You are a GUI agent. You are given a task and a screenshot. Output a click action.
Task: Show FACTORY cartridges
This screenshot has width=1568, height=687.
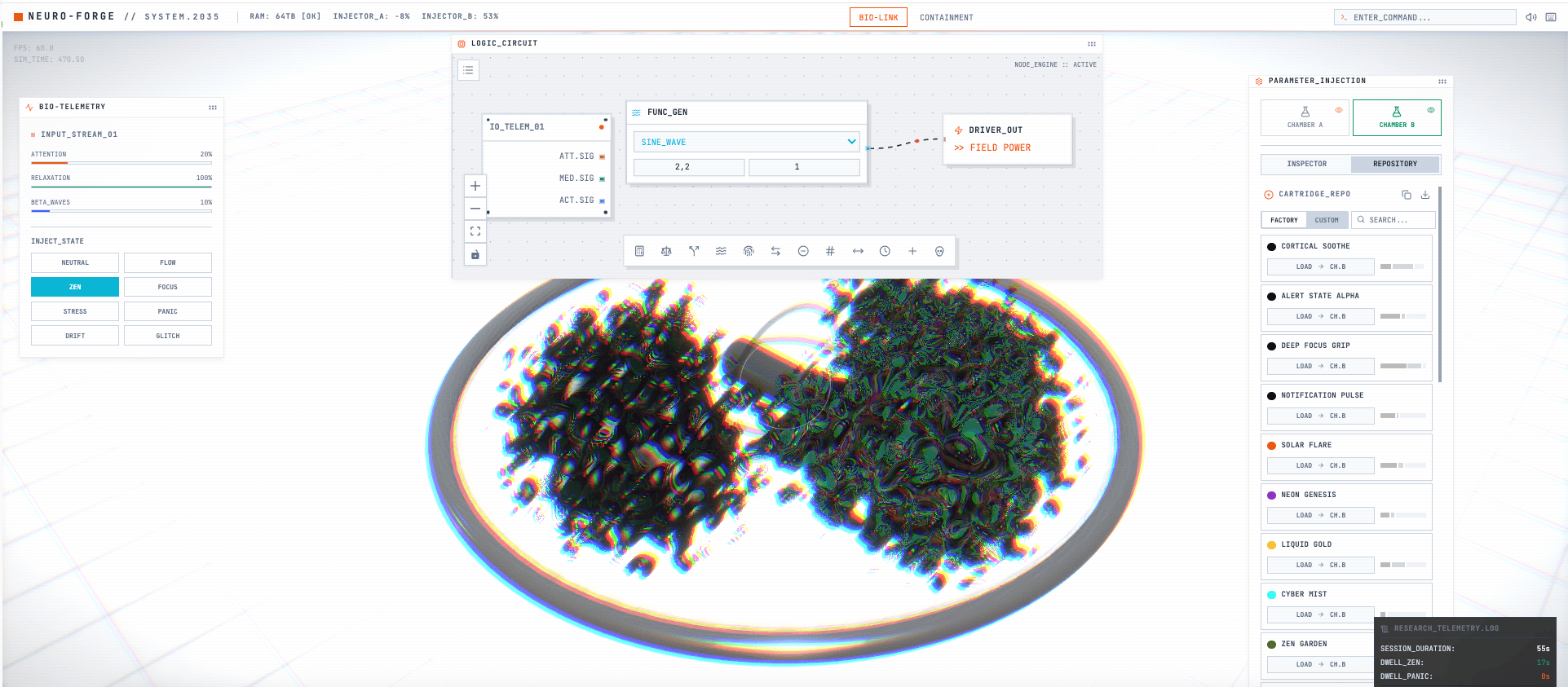coord(1283,220)
